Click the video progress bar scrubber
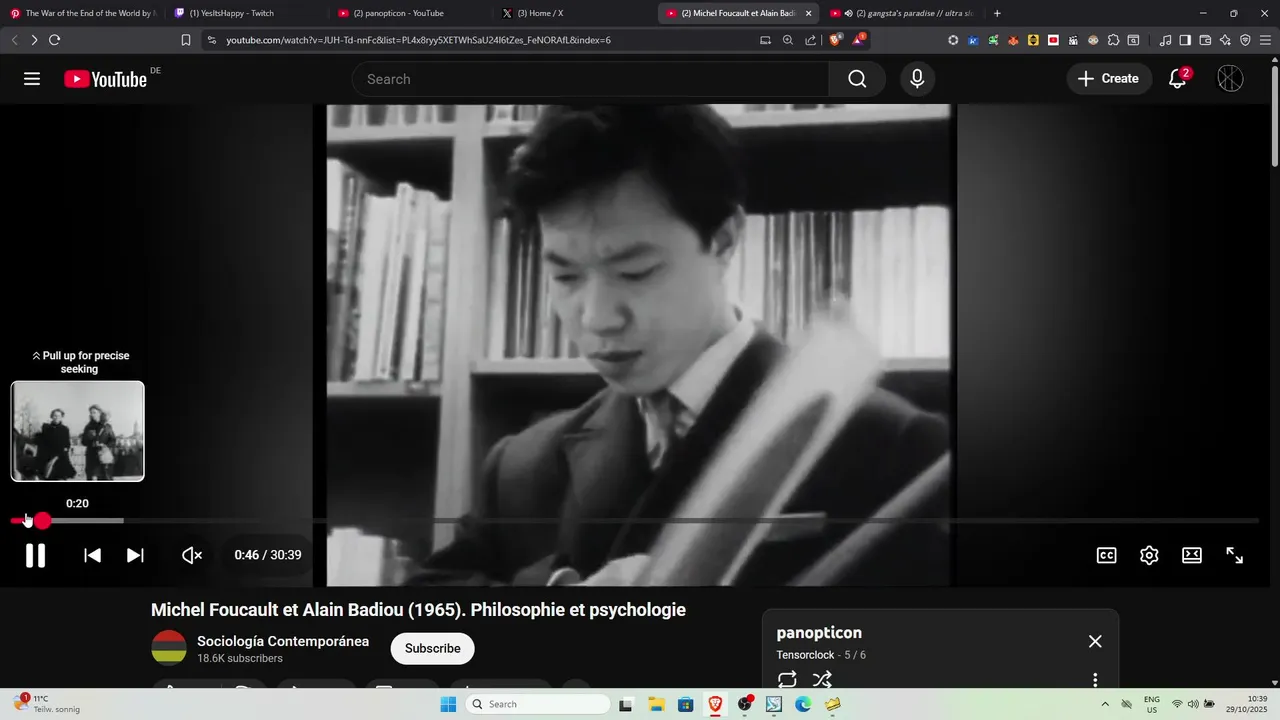 point(42,521)
